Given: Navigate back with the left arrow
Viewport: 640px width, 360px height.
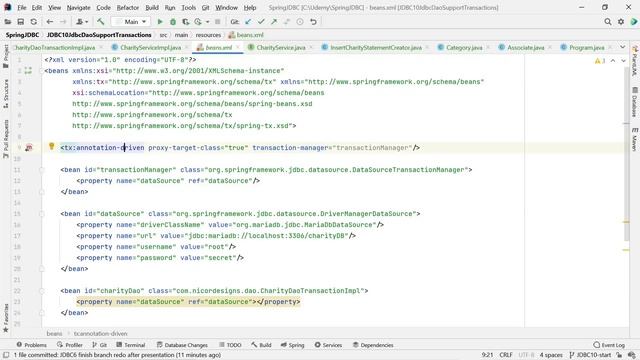Looking at the screenshot, I should point(49,22).
